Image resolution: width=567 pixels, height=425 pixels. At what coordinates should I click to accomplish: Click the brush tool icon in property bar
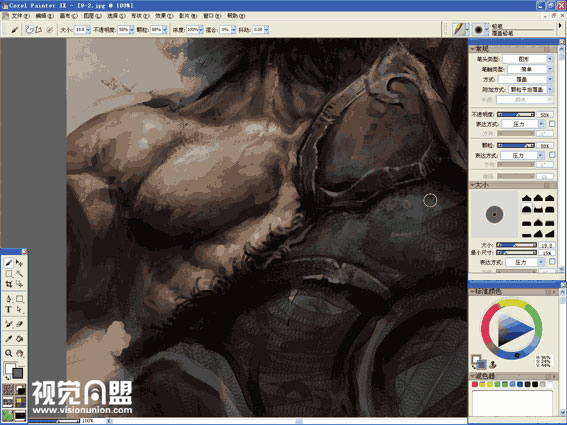[x=14, y=30]
